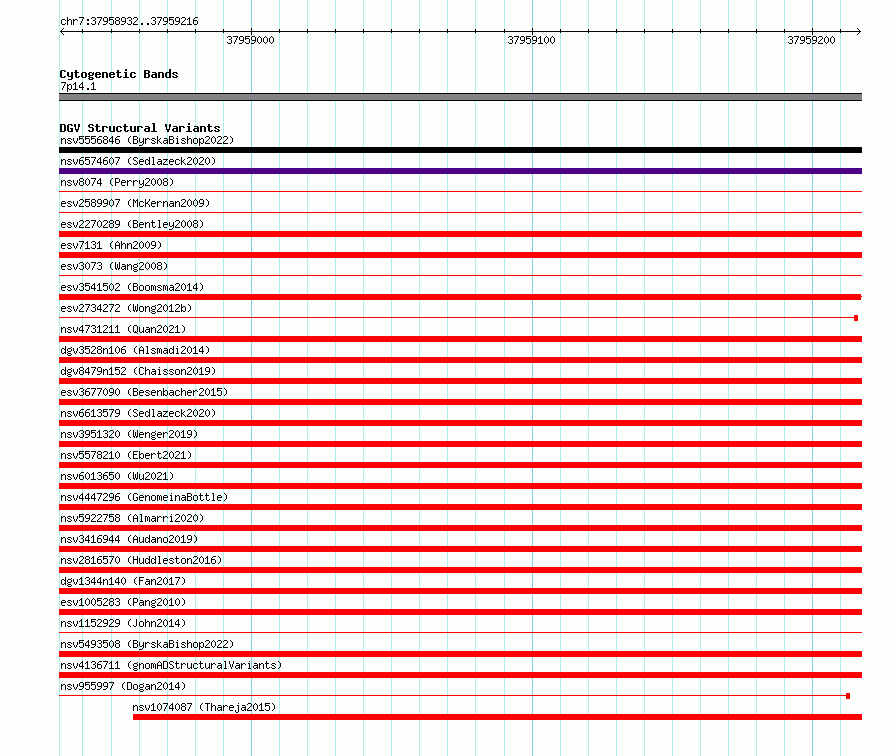Image resolution: width=890 pixels, height=756 pixels.
Task: Click the DGV Structural Variants track title
Action: click(x=140, y=128)
